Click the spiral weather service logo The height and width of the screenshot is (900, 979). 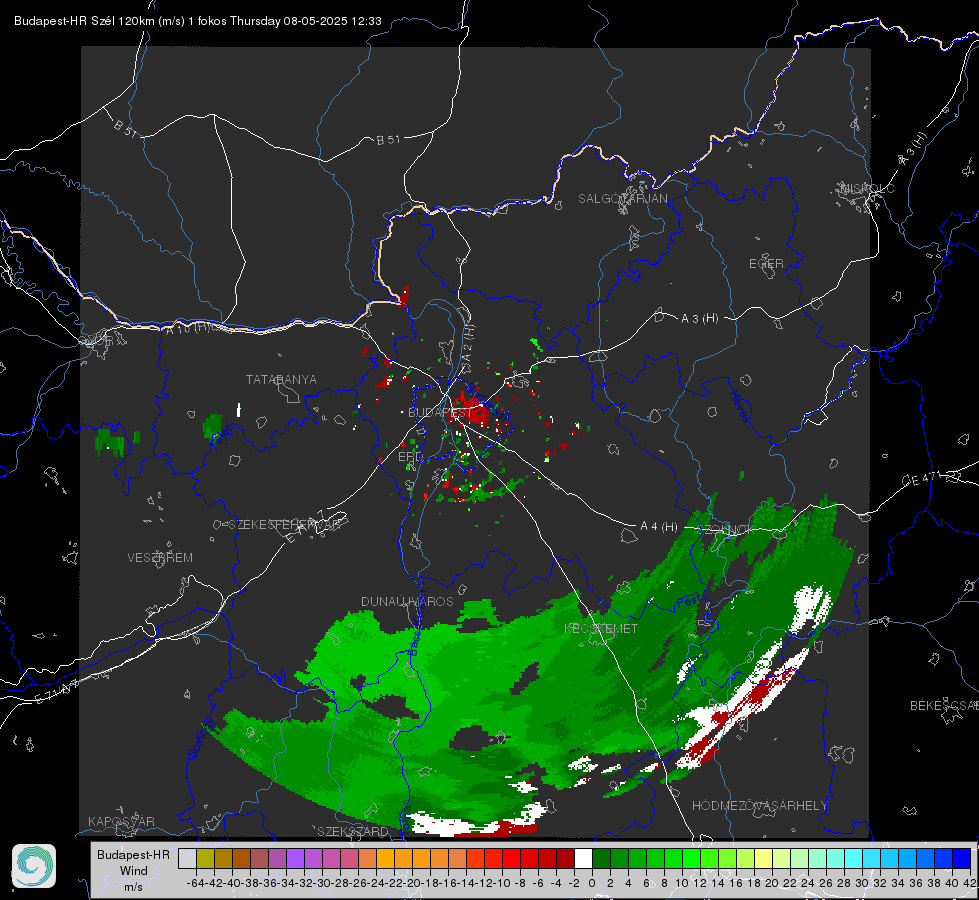tap(34, 866)
